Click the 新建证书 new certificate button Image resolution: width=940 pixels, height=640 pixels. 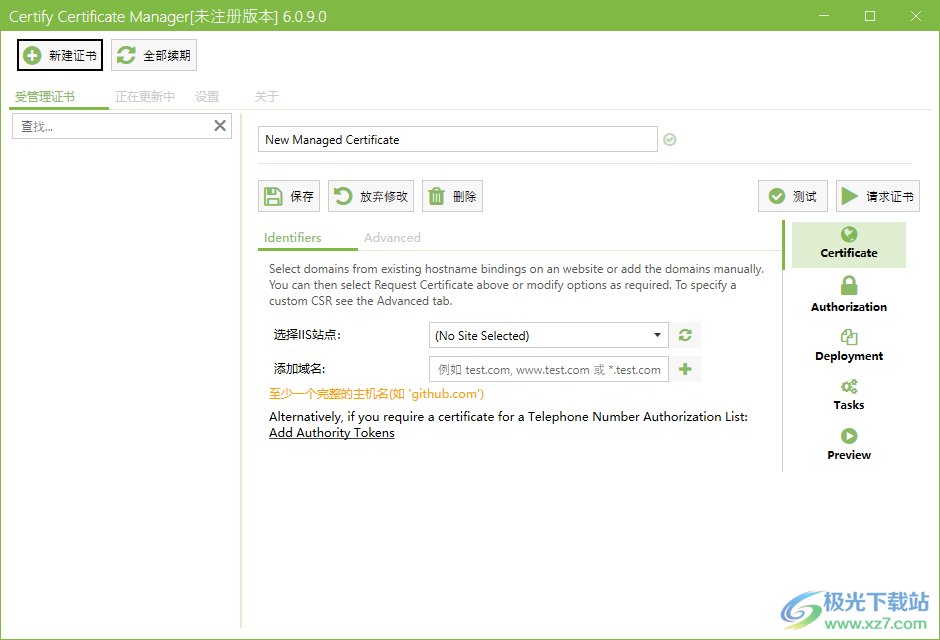click(x=60, y=55)
